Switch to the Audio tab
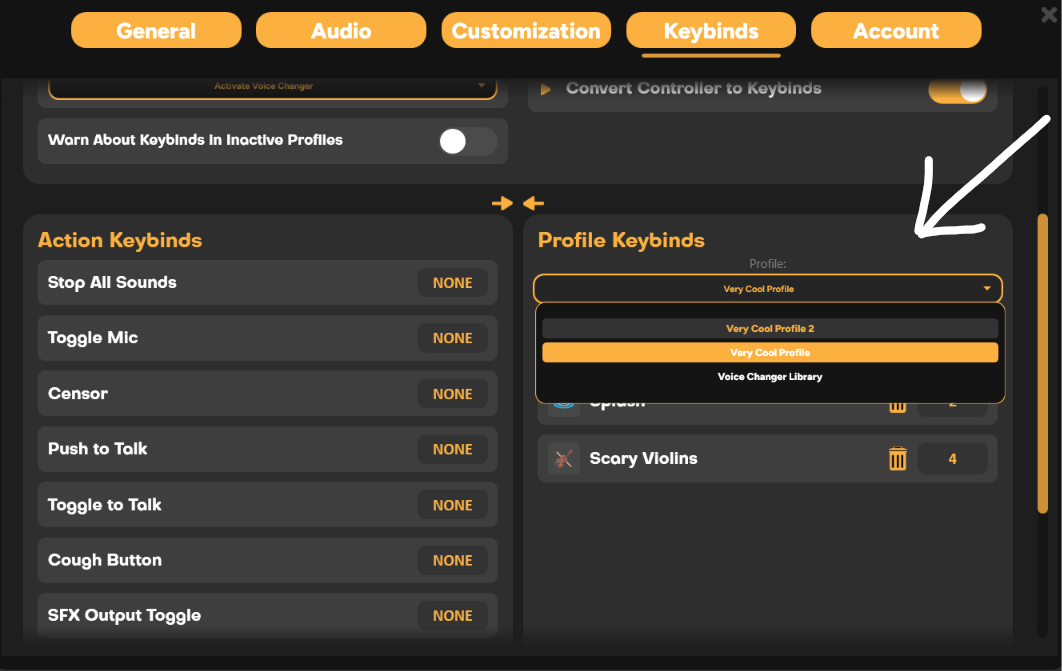This screenshot has width=1062, height=671. click(341, 30)
